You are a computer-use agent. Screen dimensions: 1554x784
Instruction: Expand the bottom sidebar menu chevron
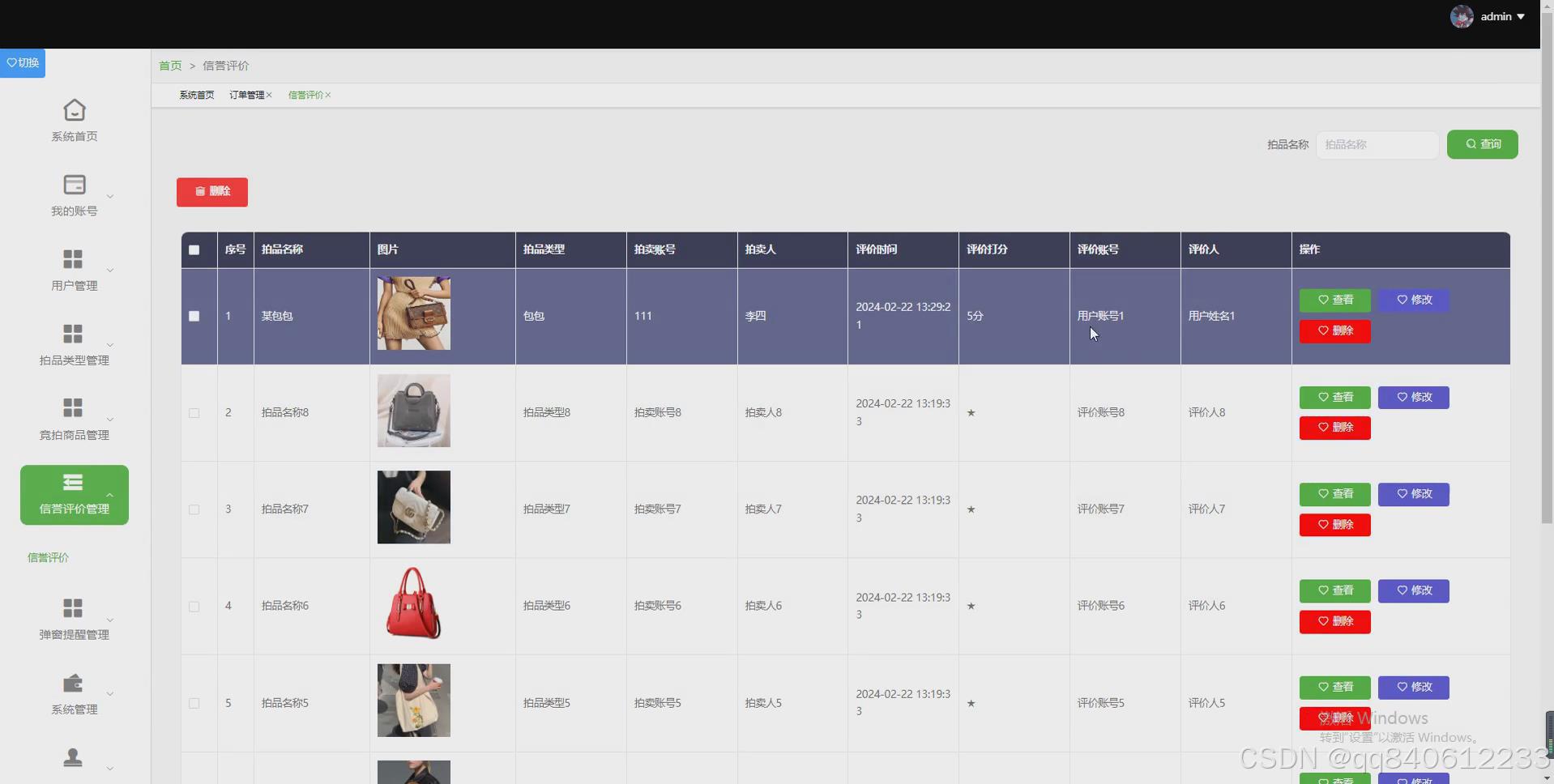click(110, 769)
